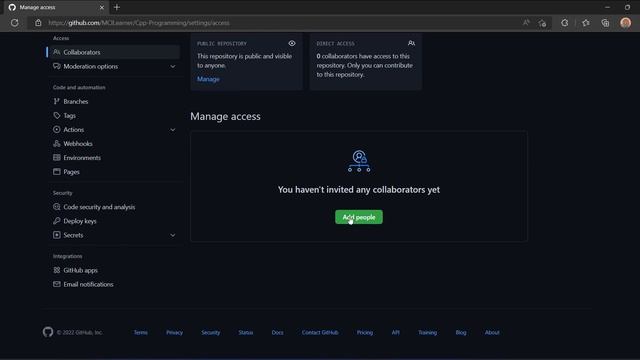The width and height of the screenshot is (640, 360).
Task: Open the Blog footer link
Action: [x=461, y=333]
